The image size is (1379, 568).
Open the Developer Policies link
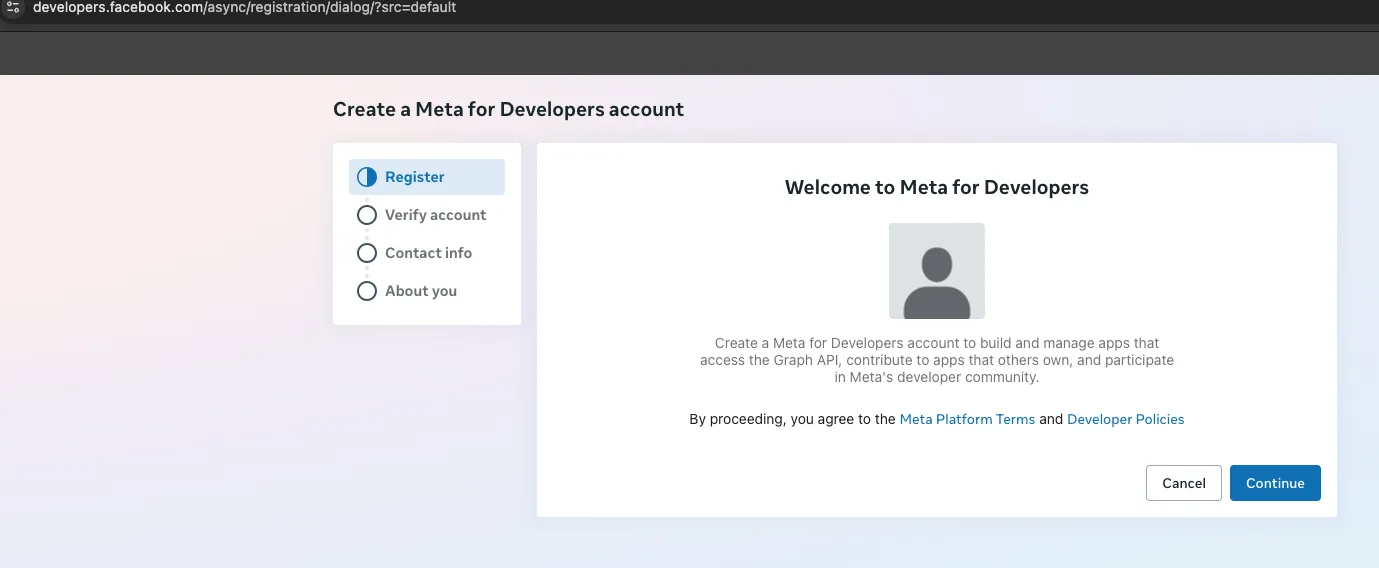[x=1125, y=419]
